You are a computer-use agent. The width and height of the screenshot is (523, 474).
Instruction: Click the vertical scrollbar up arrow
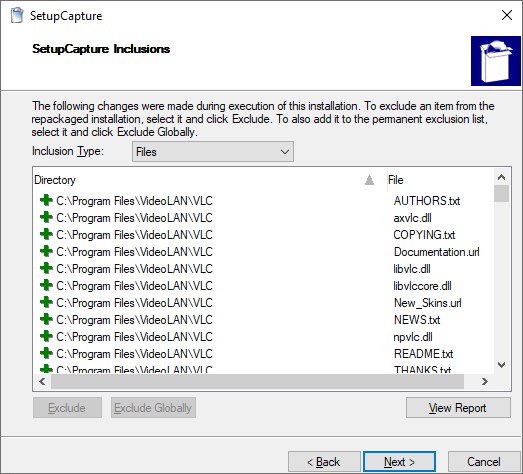pos(502,177)
